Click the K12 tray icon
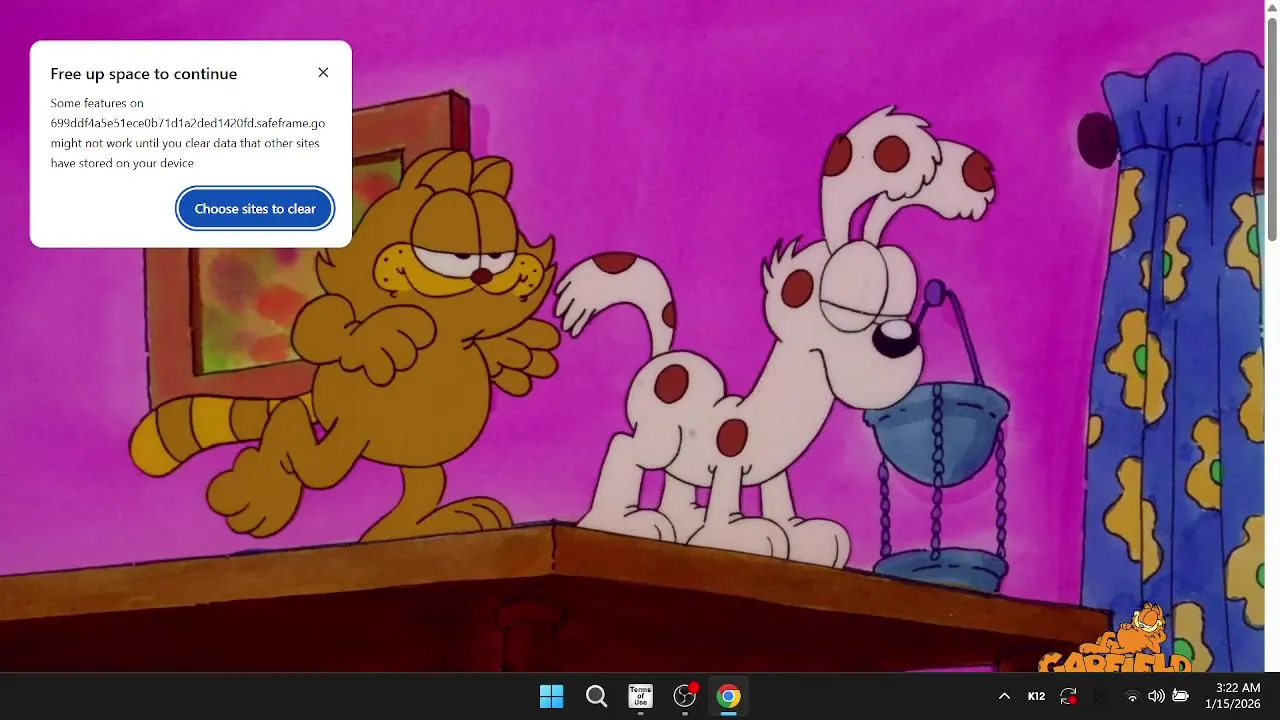The height and width of the screenshot is (720, 1280). click(x=1036, y=696)
